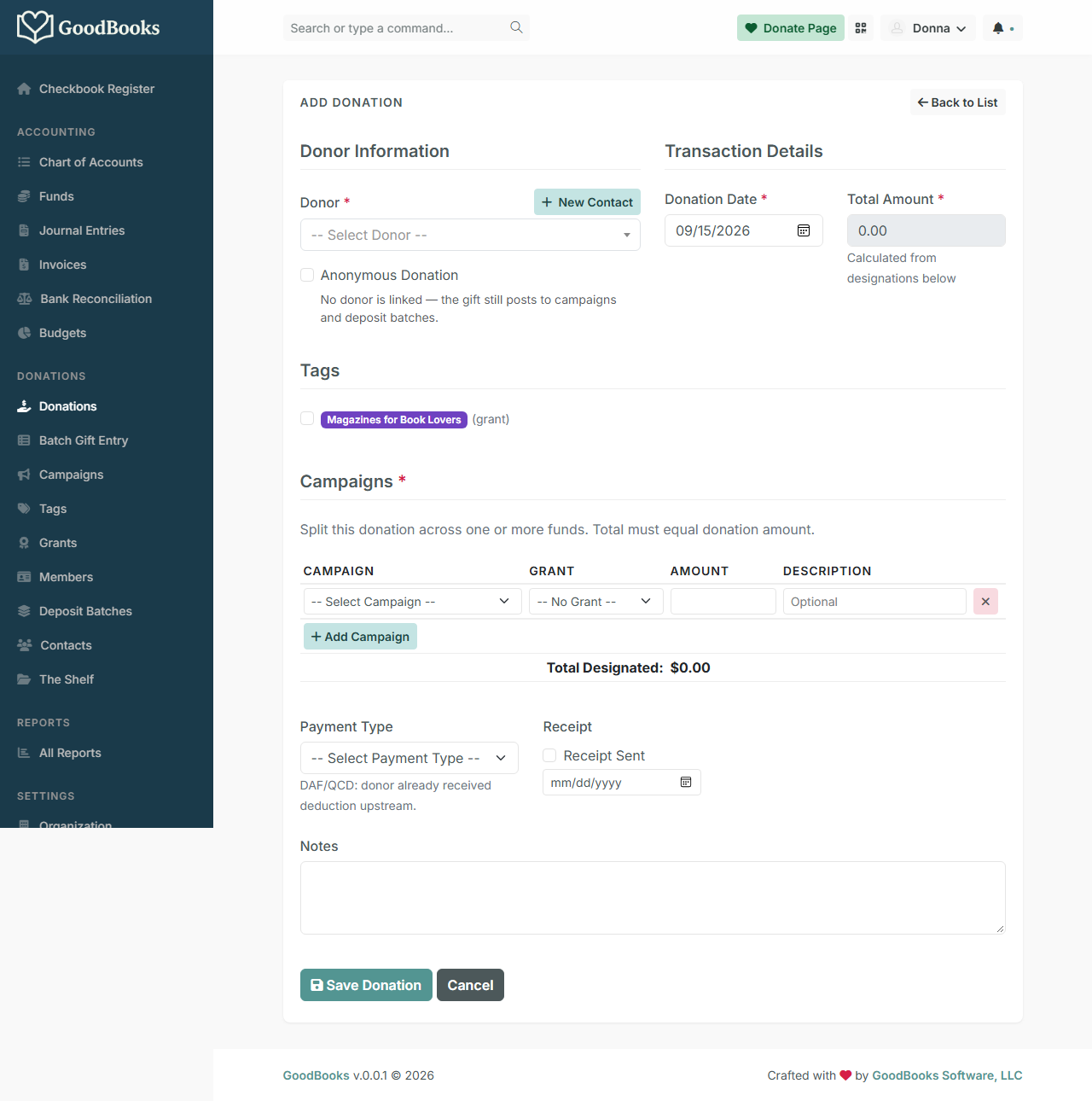Screen dimensions: 1092x1101
Task: Open the Donation Date calendar picker icon
Action: point(804,230)
